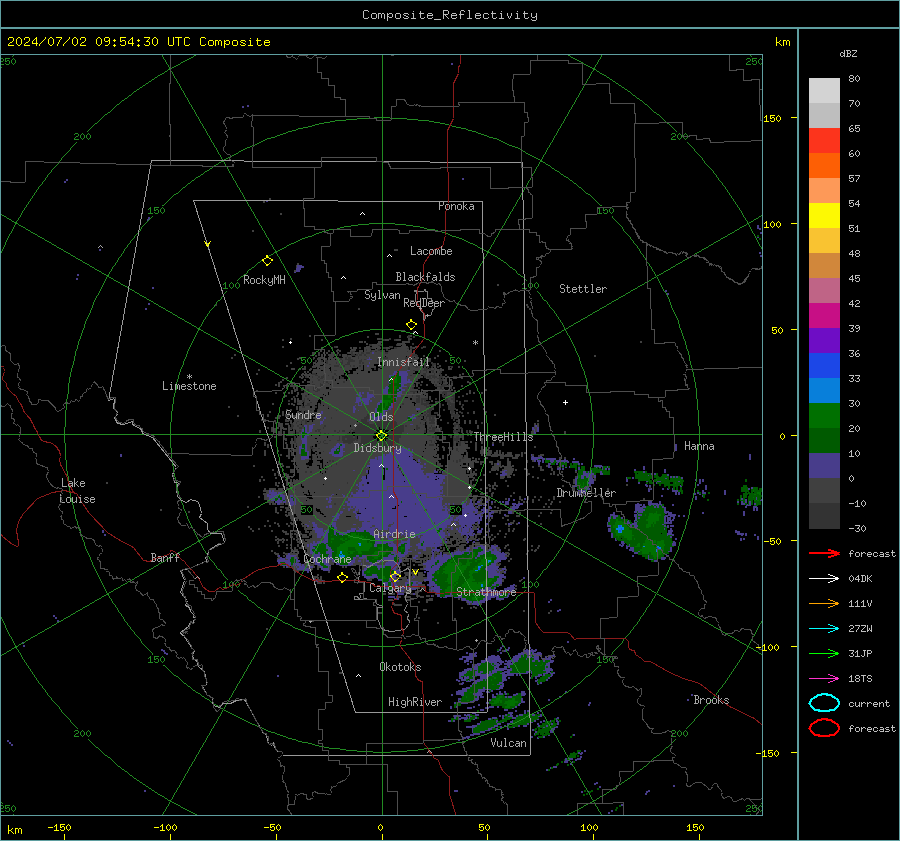Click the Lake Louise label
900x841 pixels.
point(77,491)
